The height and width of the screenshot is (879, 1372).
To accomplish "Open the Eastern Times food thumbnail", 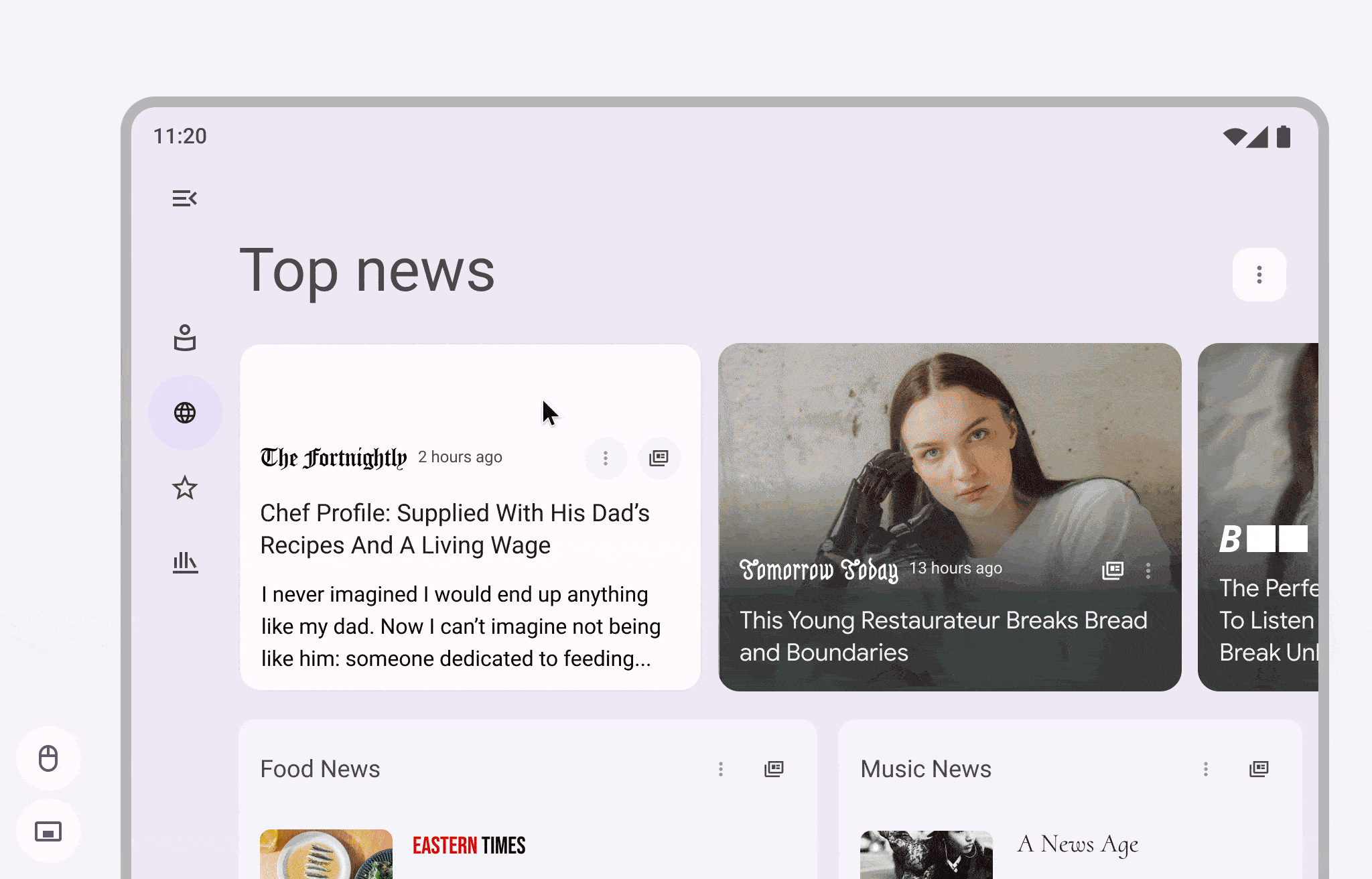I will [x=326, y=854].
